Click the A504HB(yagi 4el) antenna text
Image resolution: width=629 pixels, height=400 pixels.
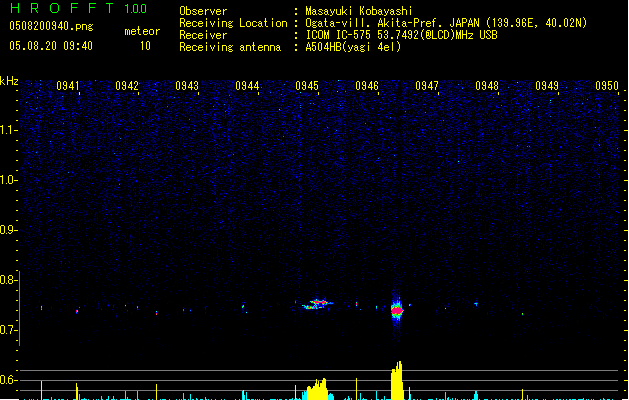click(x=353, y=47)
